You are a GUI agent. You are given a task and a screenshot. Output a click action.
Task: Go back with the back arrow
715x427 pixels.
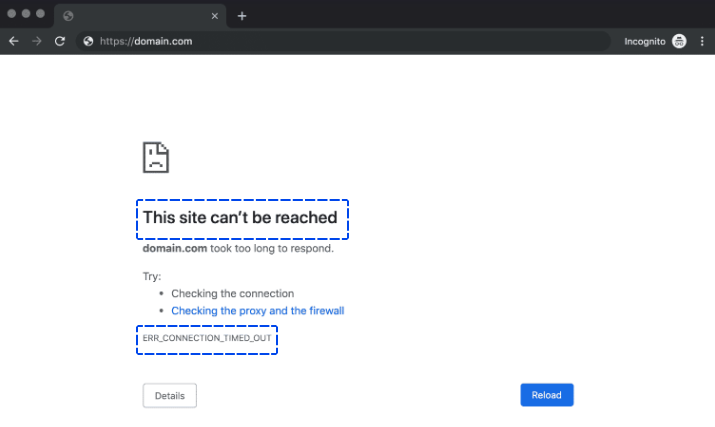pos(14,41)
